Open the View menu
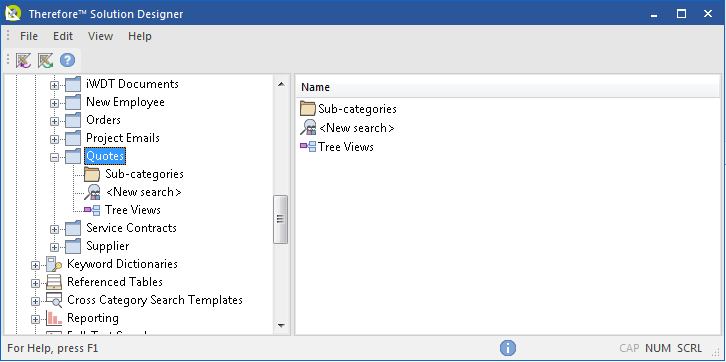Image resolution: width=726 pixels, height=362 pixels. (100, 36)
